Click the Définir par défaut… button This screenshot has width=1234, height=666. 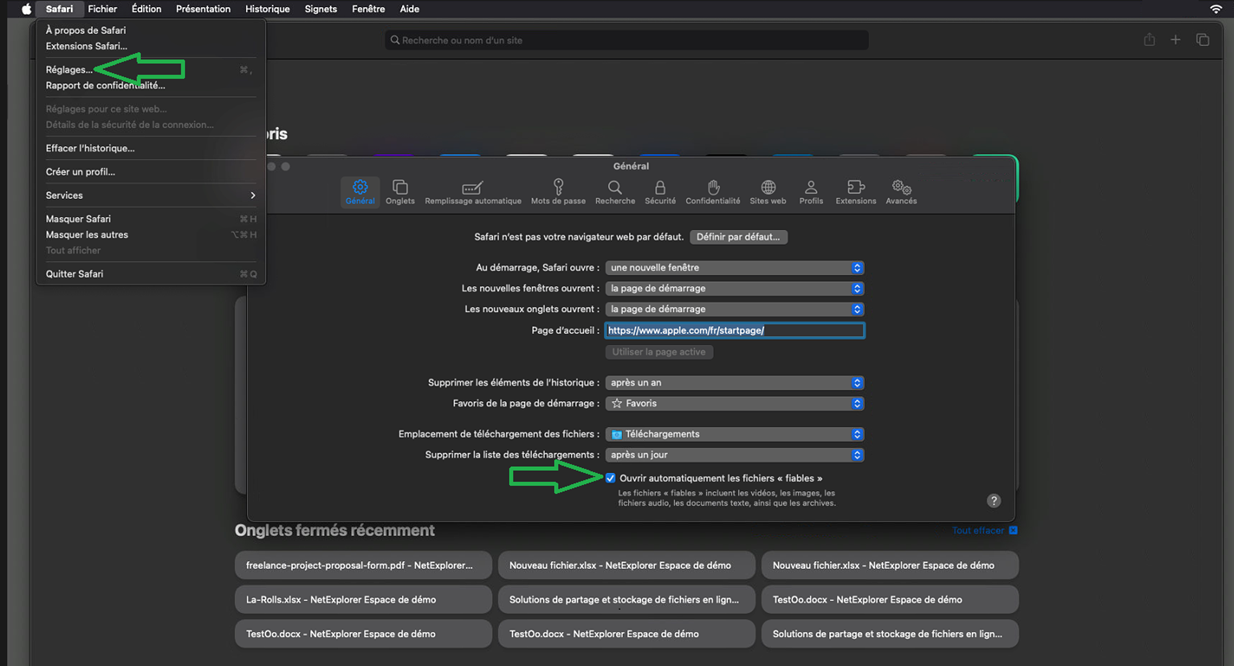(739, 237)
